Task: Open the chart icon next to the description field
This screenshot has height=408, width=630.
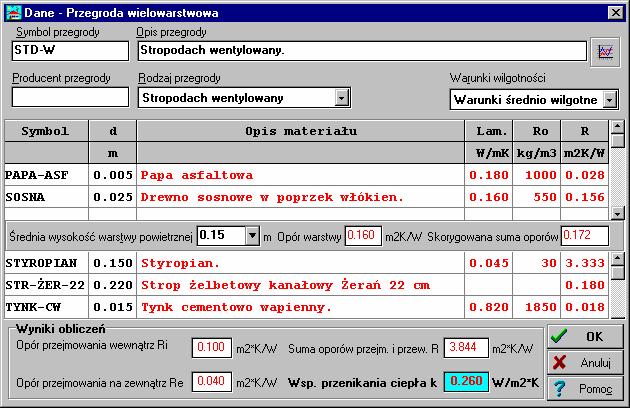Action: pos(605,52)
